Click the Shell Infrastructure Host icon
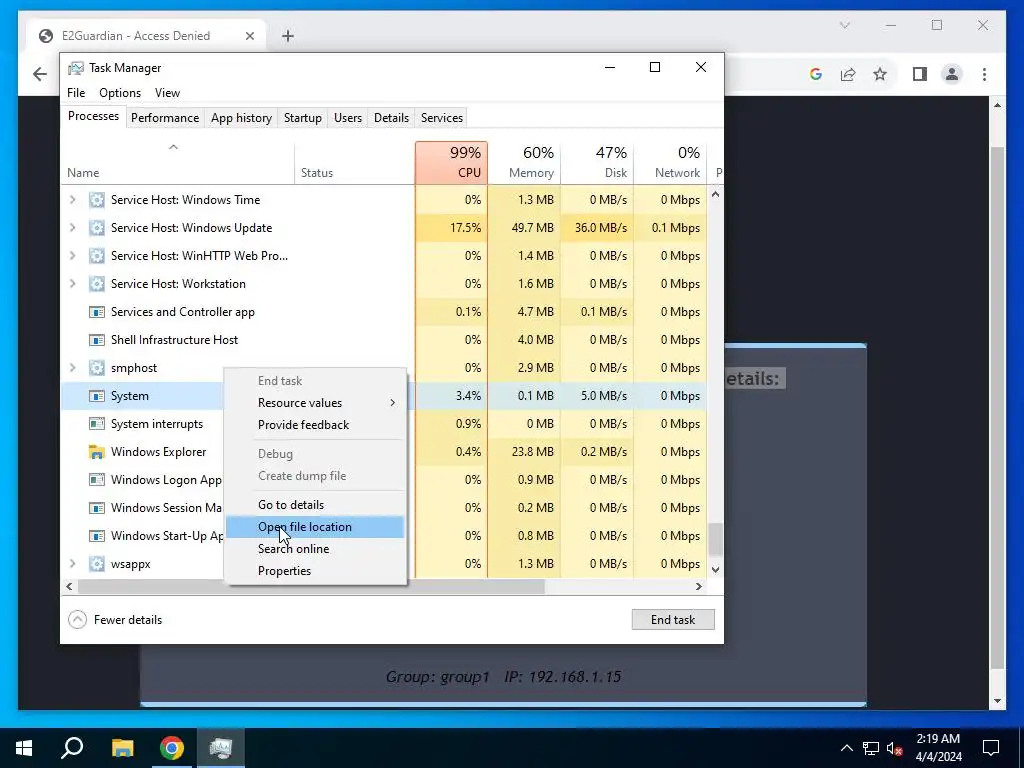The image size is (1024, 768). coord(97,340)
